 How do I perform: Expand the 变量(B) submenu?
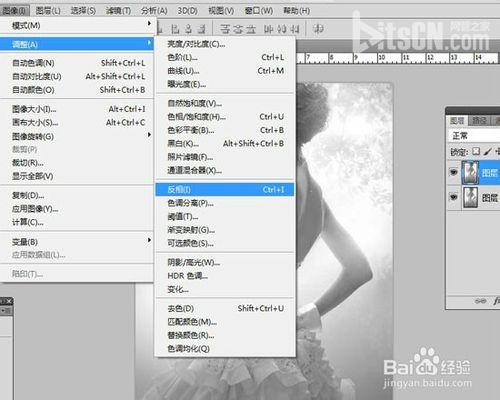pyautogui.click(x=77, y=242)
